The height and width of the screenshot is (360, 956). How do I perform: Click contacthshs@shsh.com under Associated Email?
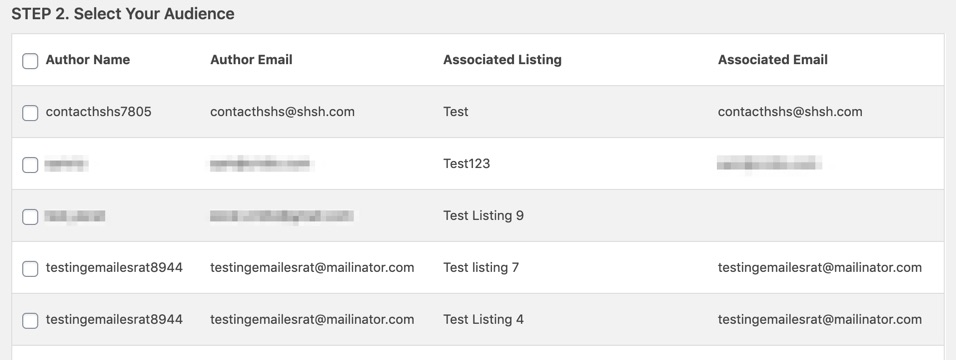790,112
